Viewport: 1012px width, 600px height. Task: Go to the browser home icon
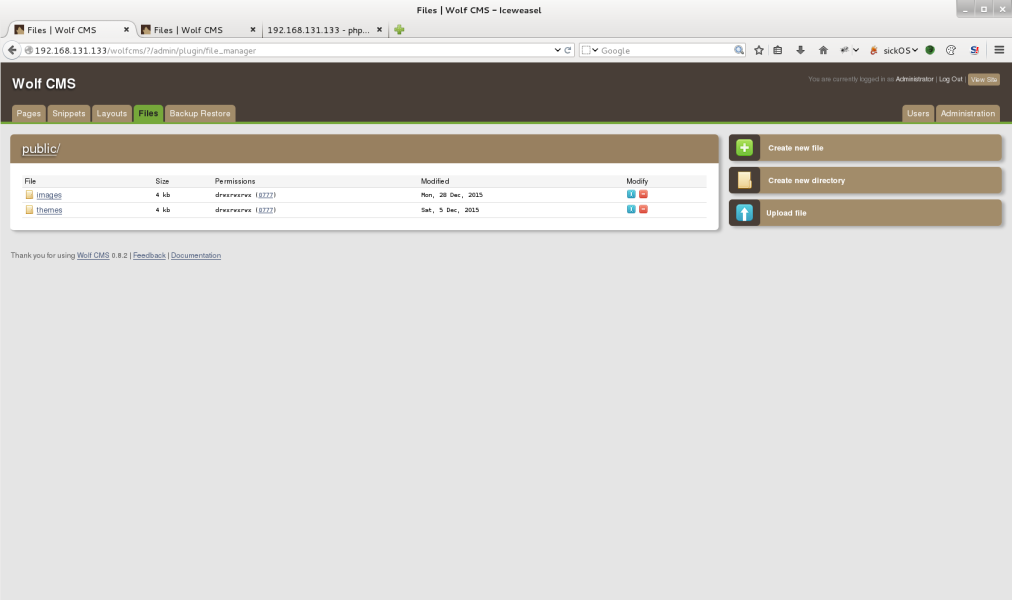click(x=823, y=50)
